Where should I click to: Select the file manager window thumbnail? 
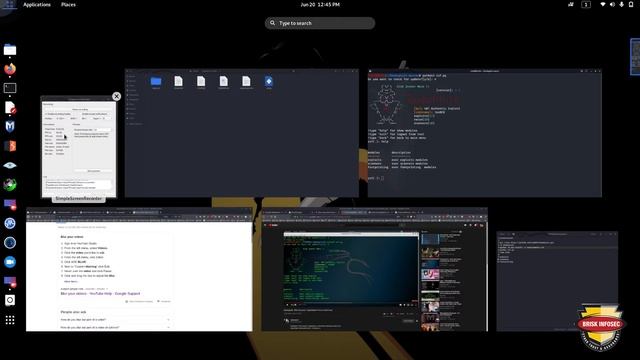242,133
